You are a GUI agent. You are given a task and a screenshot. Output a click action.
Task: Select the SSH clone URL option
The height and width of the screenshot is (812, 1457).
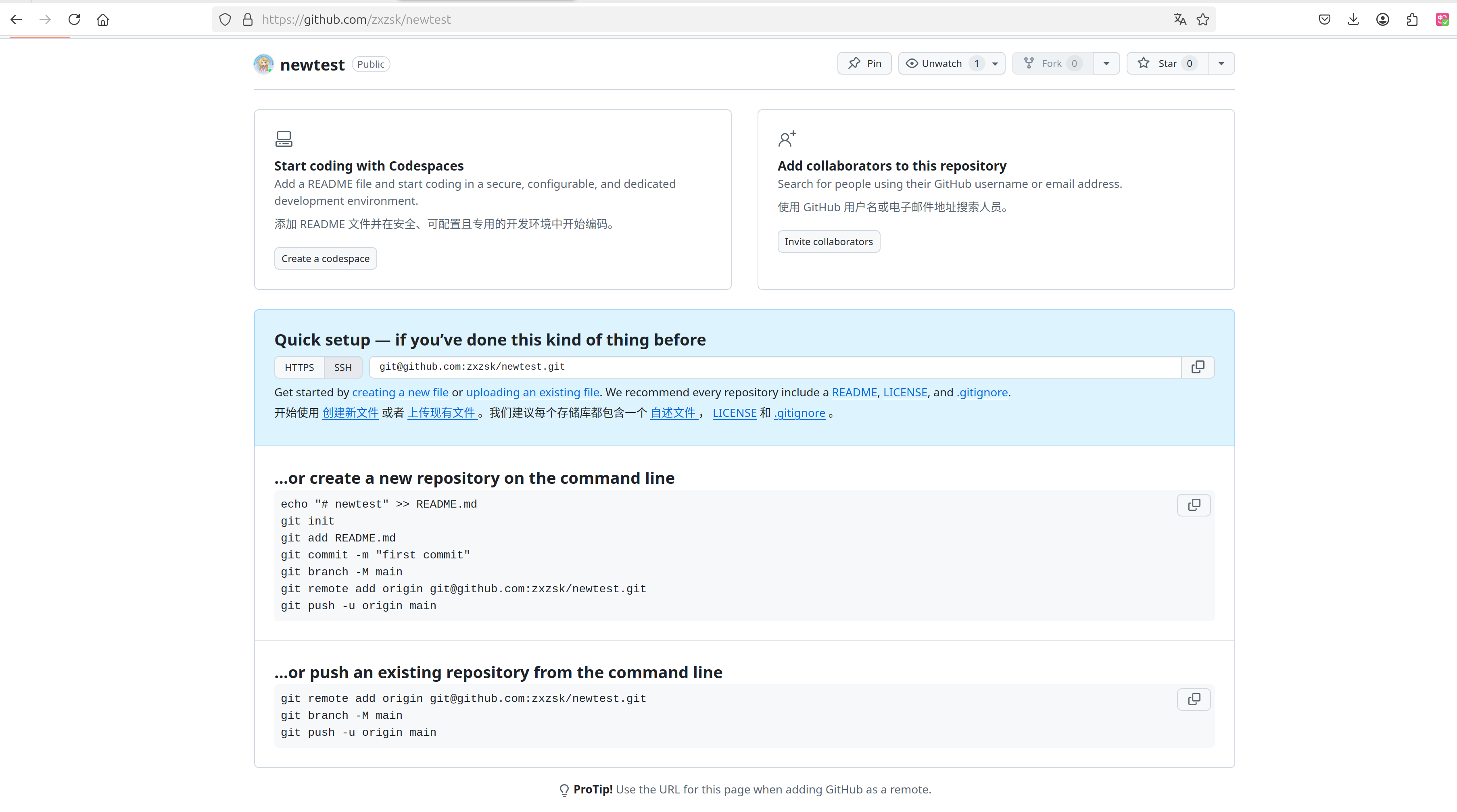click(x=343, y=368)
